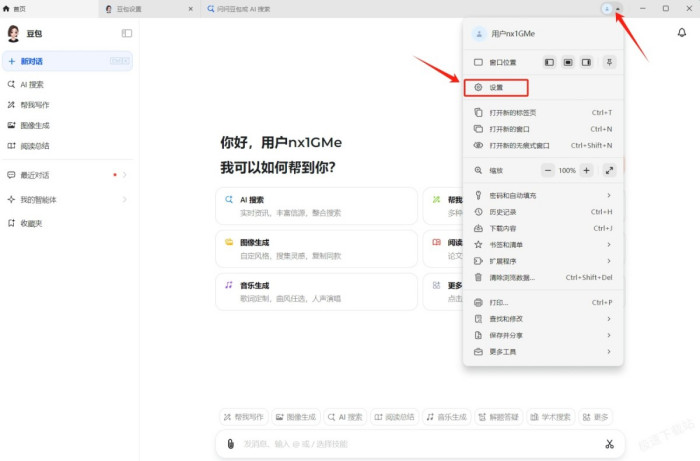Viewport: 700px width, 461px height.
Task: Open 阅读总结 in the sidebar
Action: tap(67, 146)
